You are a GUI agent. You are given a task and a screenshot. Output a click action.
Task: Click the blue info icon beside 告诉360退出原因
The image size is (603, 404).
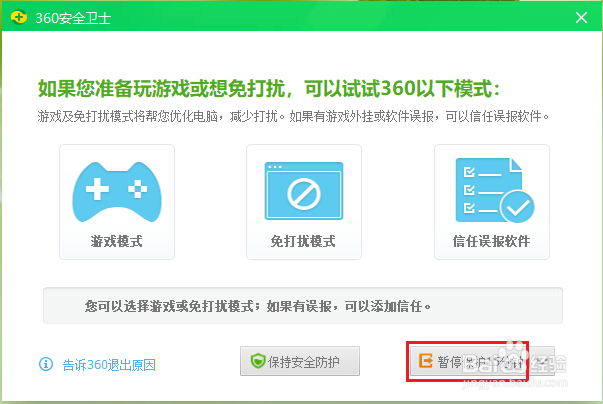pos(46,364)
